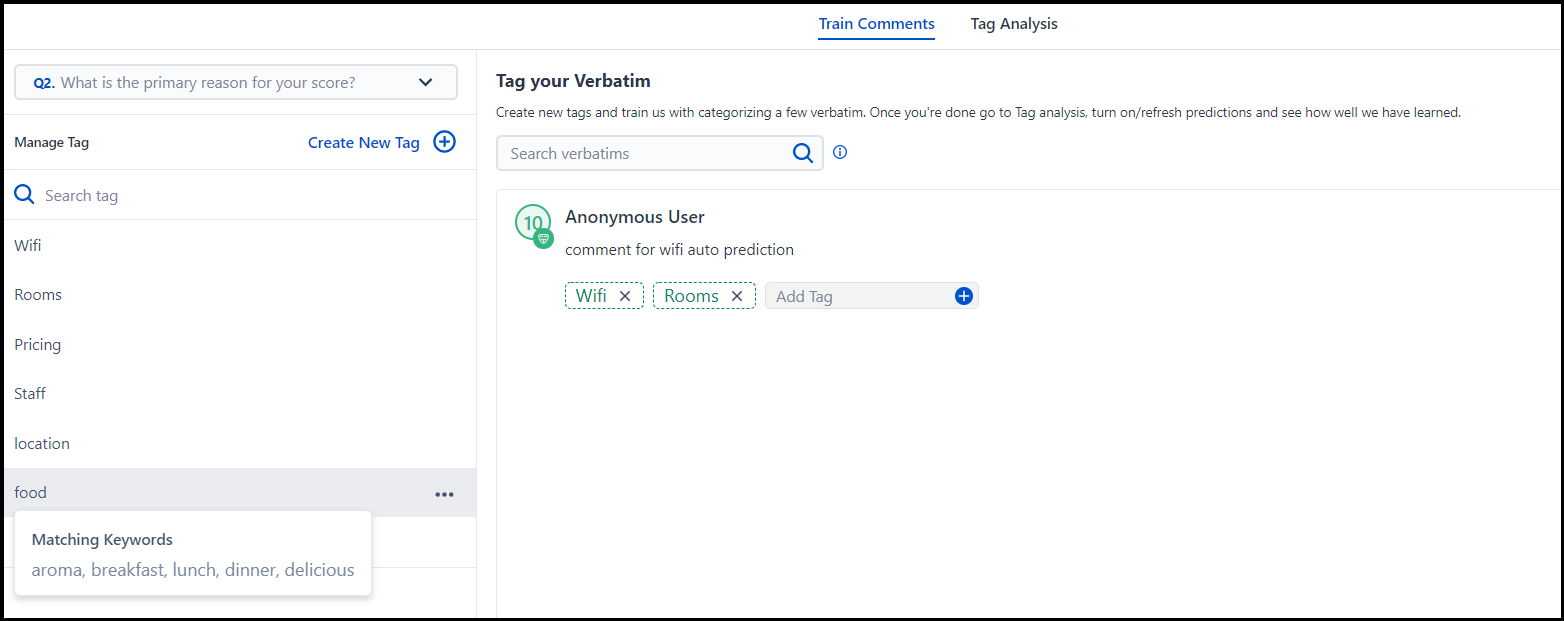Remove the Rooms tag from comment
Viewport: 1564px width, 621px height.
tap(737, 296)
